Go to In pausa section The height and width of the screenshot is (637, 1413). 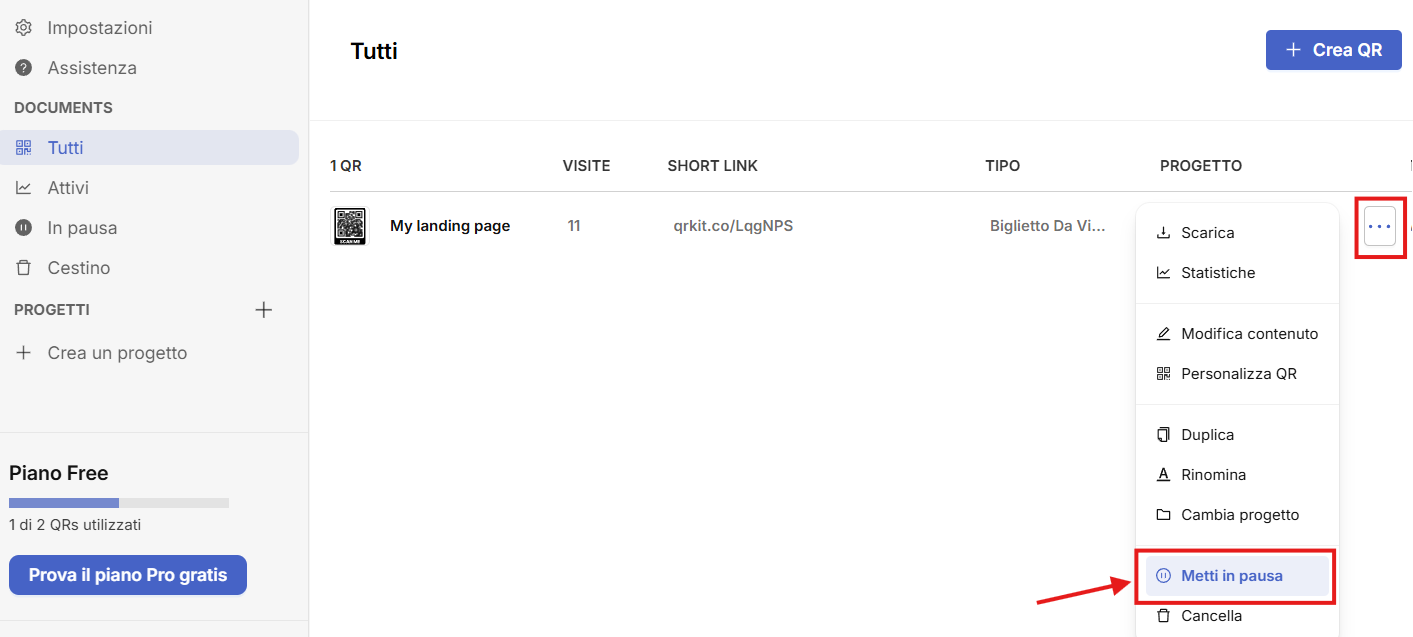82,228
